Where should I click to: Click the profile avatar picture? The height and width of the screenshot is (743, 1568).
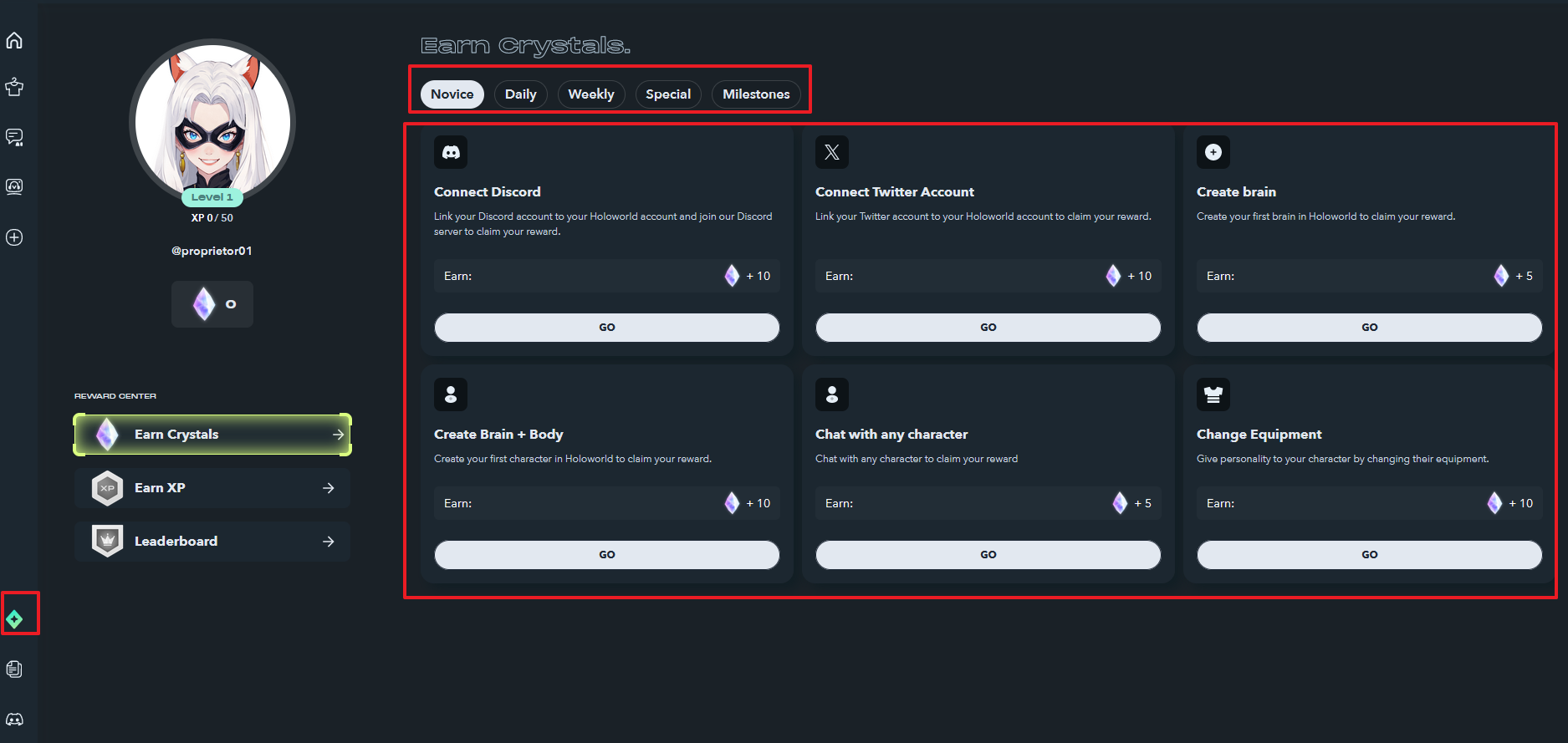coord(212,122)
